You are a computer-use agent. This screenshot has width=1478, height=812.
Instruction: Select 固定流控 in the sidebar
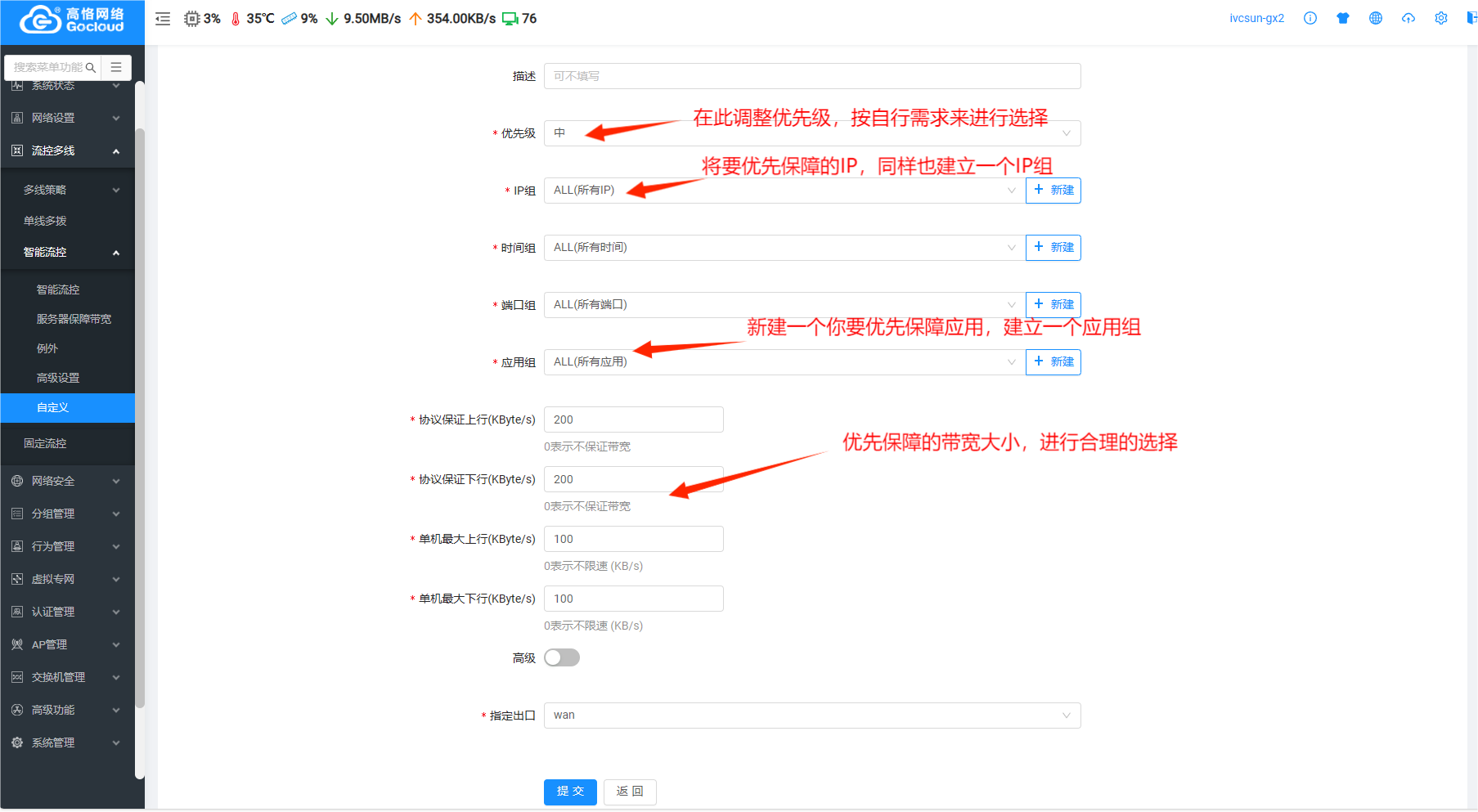[x=45, y=443]
